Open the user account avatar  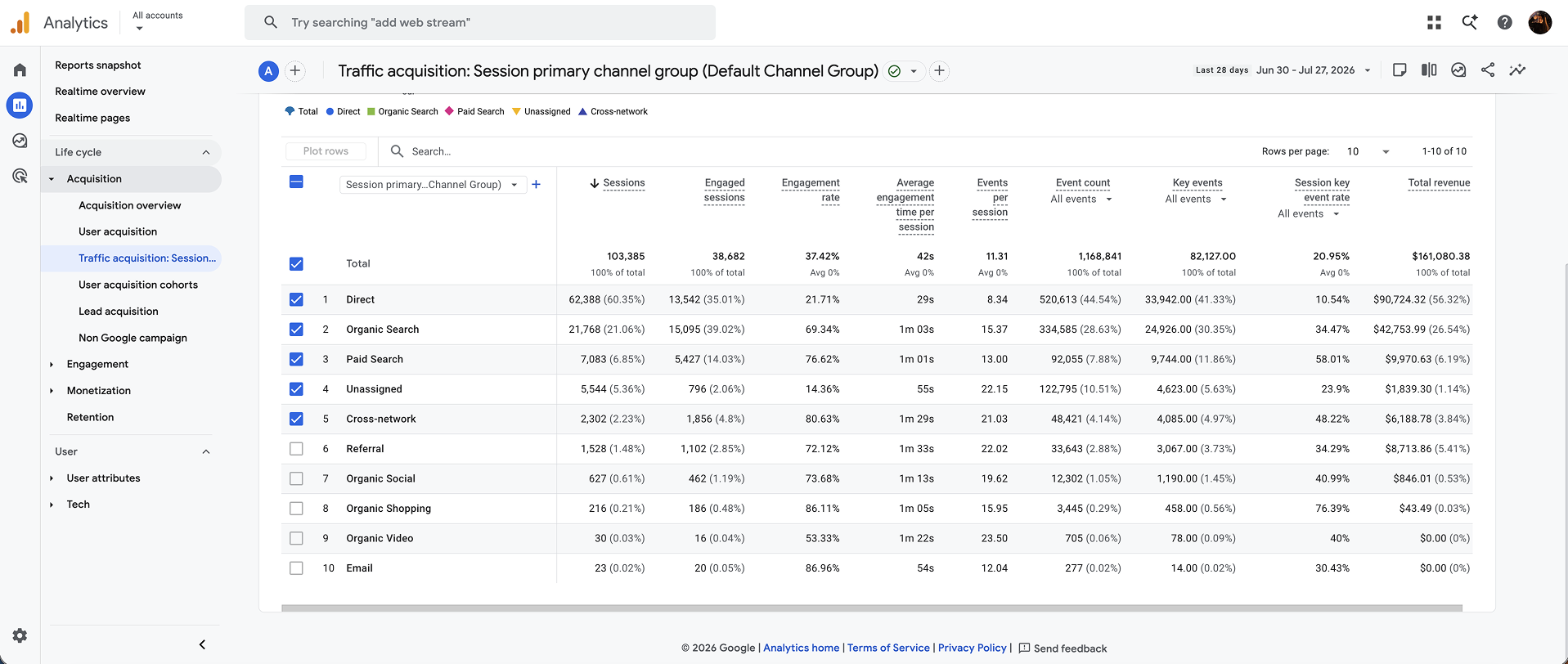pos(1540,23)
